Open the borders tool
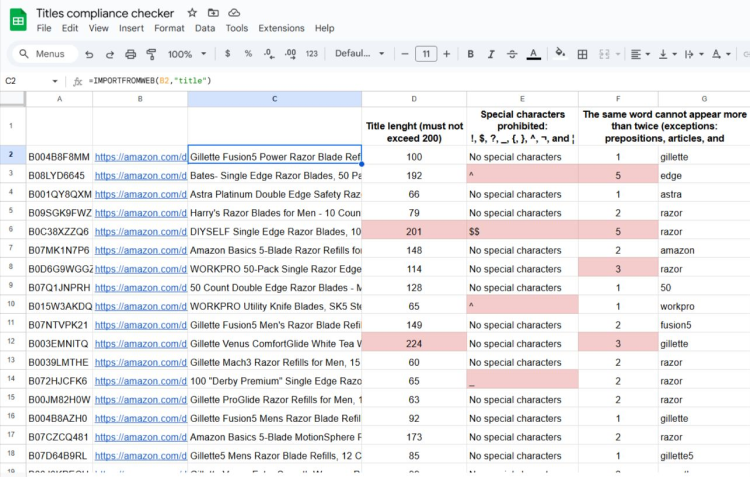This screenshot has height=477, width=750. 582,54
